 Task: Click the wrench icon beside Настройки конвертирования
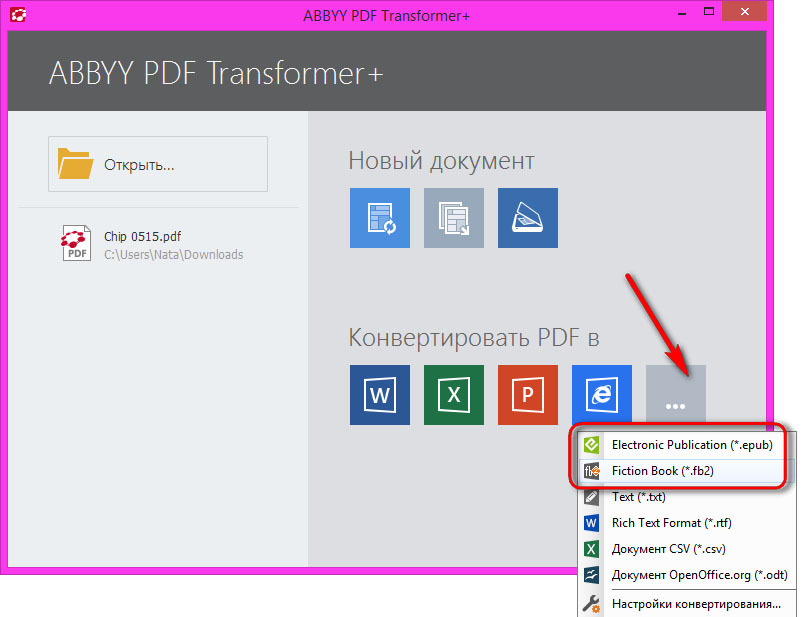click(x=592, y=604)
